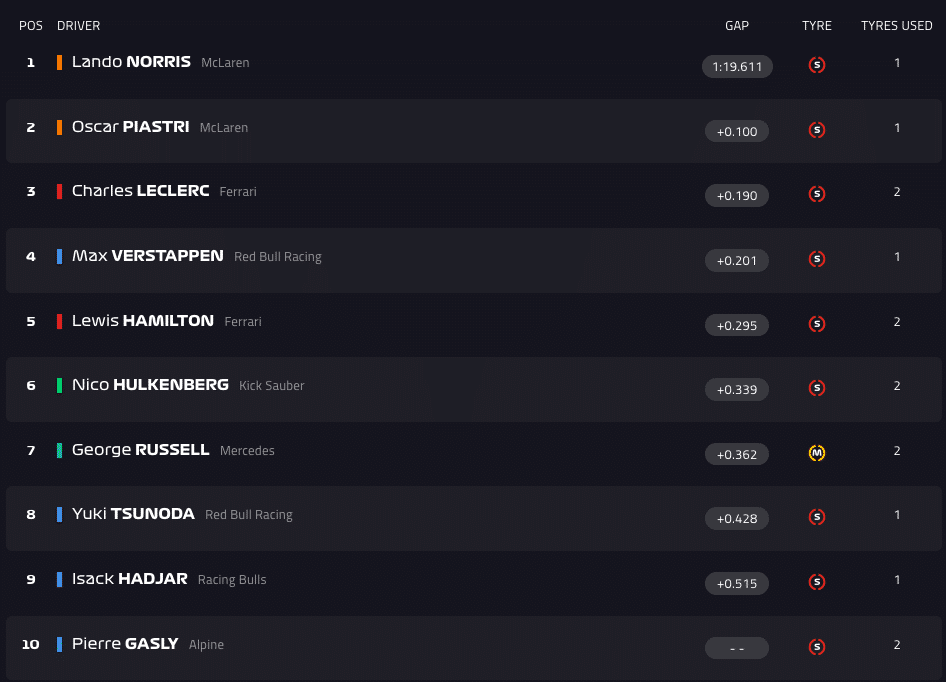The image size is (946, 682).
Task: Click Gasly's empty gap badge
Action: (x=737, y=648)
